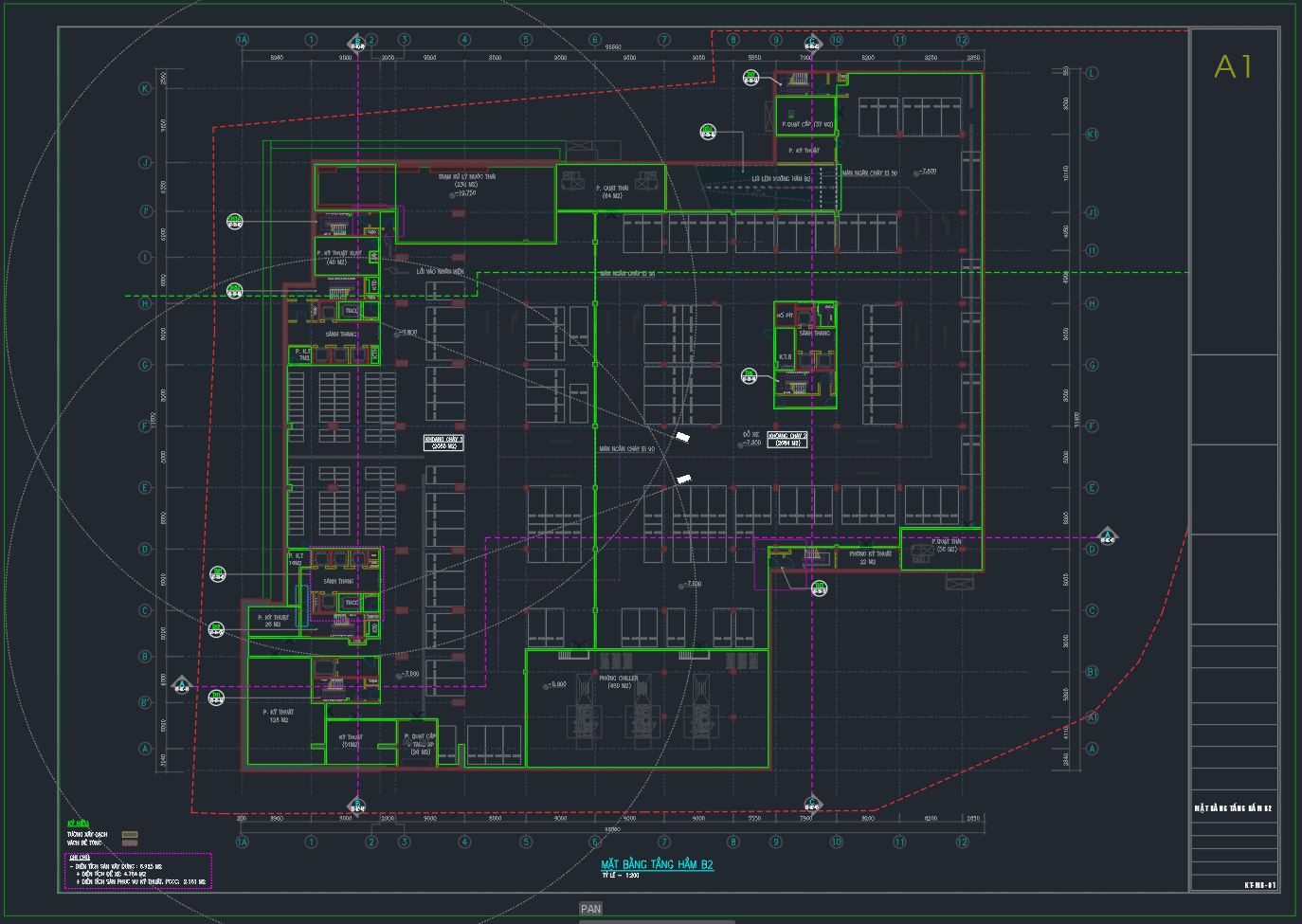Click grid bubble K1 on the right axis
Viewport: 1302px width, 924px height.
tap(1092, 135)
